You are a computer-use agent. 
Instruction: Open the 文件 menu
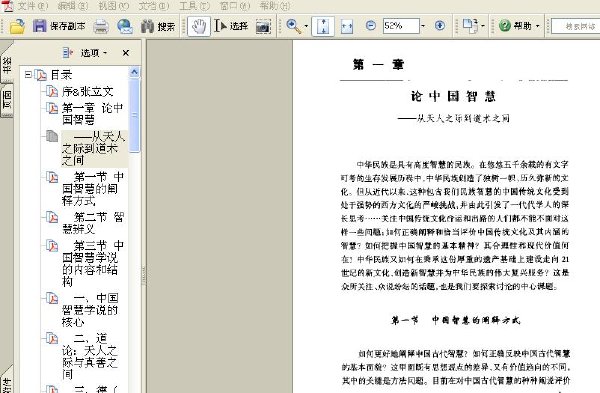point(33,6)
